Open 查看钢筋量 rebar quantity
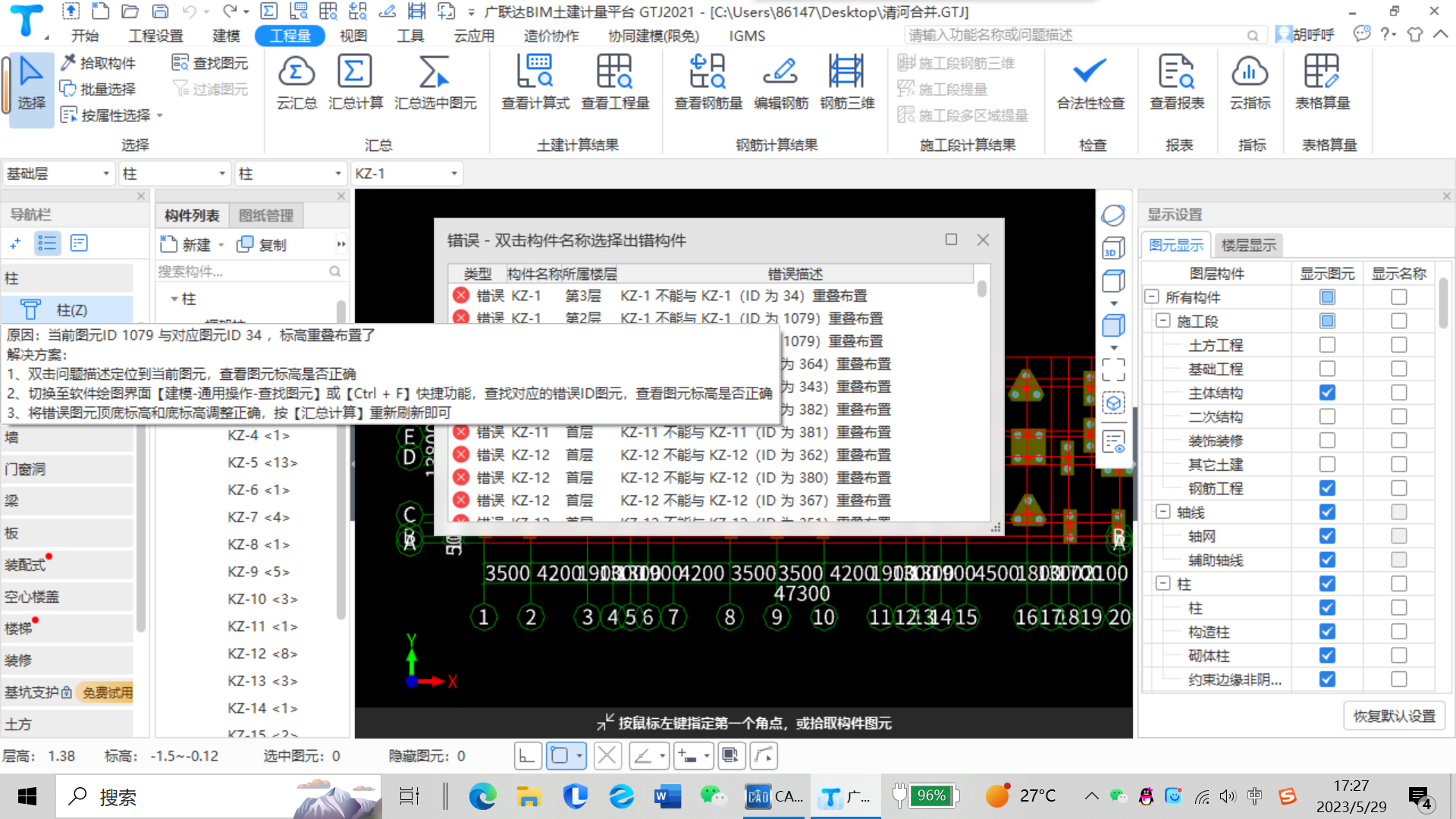The height and width of the screenshot is (819, 1456). click(708, 82)
